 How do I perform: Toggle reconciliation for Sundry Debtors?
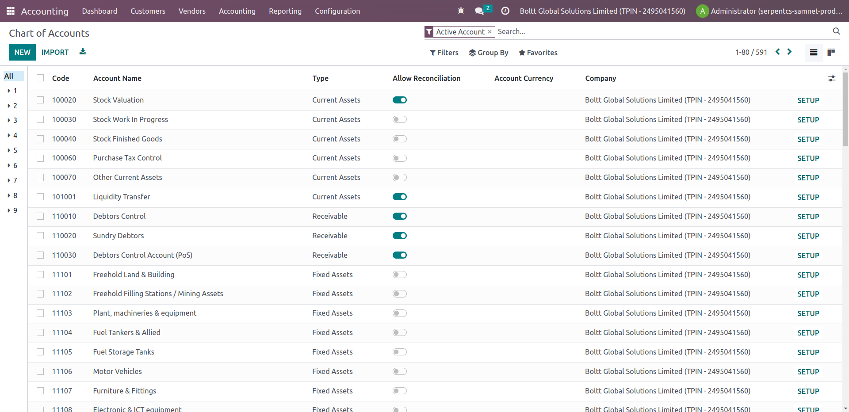click(x=400, y=236)
